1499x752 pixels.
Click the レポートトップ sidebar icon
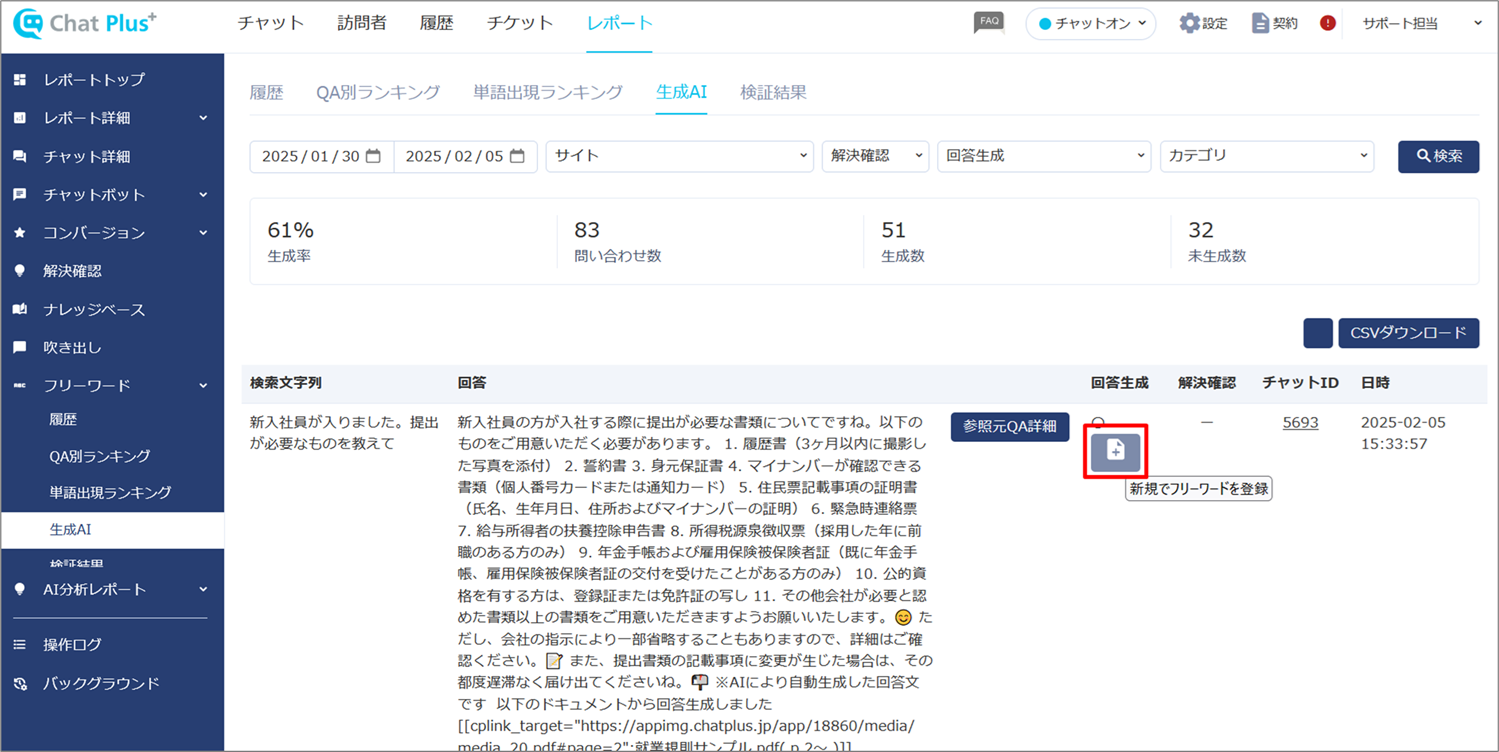click(x=19, y=80)
